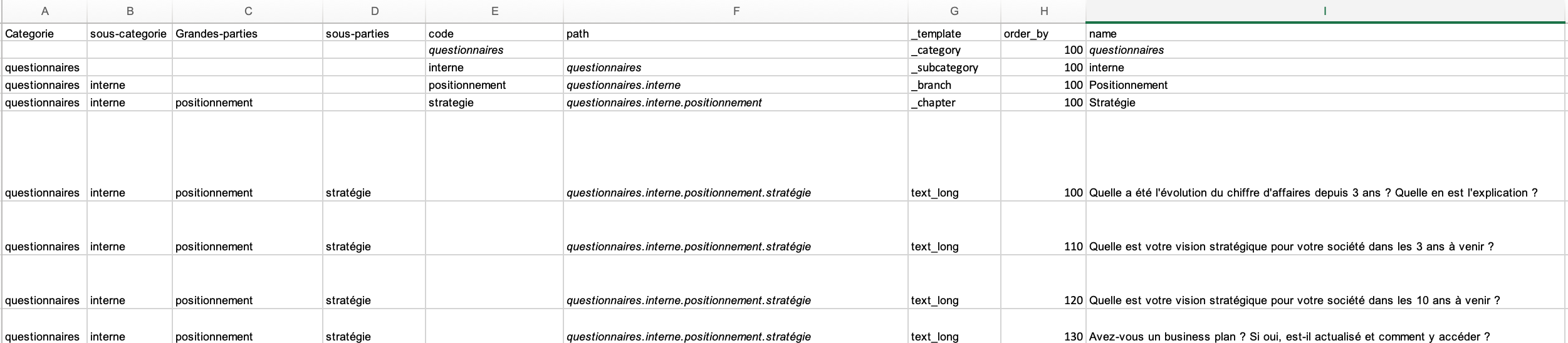The height and width of the screenshot is (343, 1568).
Task: Select column F header
Action: click(736, 11)
